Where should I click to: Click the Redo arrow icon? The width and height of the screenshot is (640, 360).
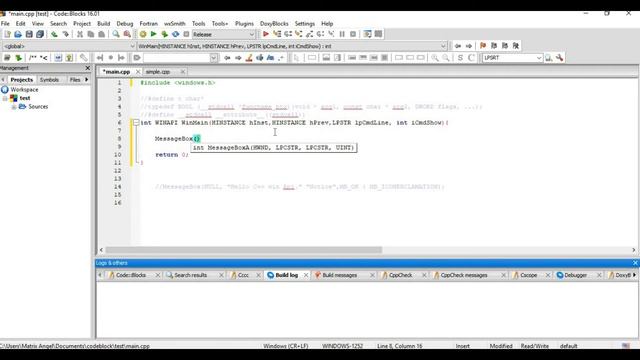65,34
